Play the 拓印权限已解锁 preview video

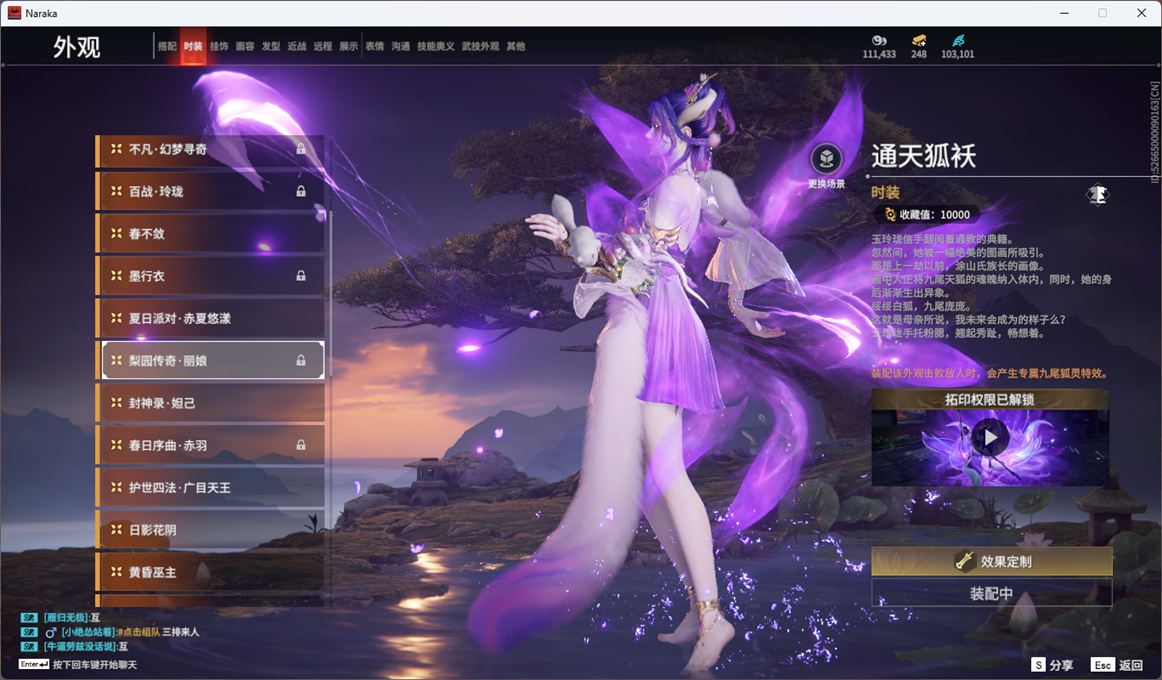point(990,438)
